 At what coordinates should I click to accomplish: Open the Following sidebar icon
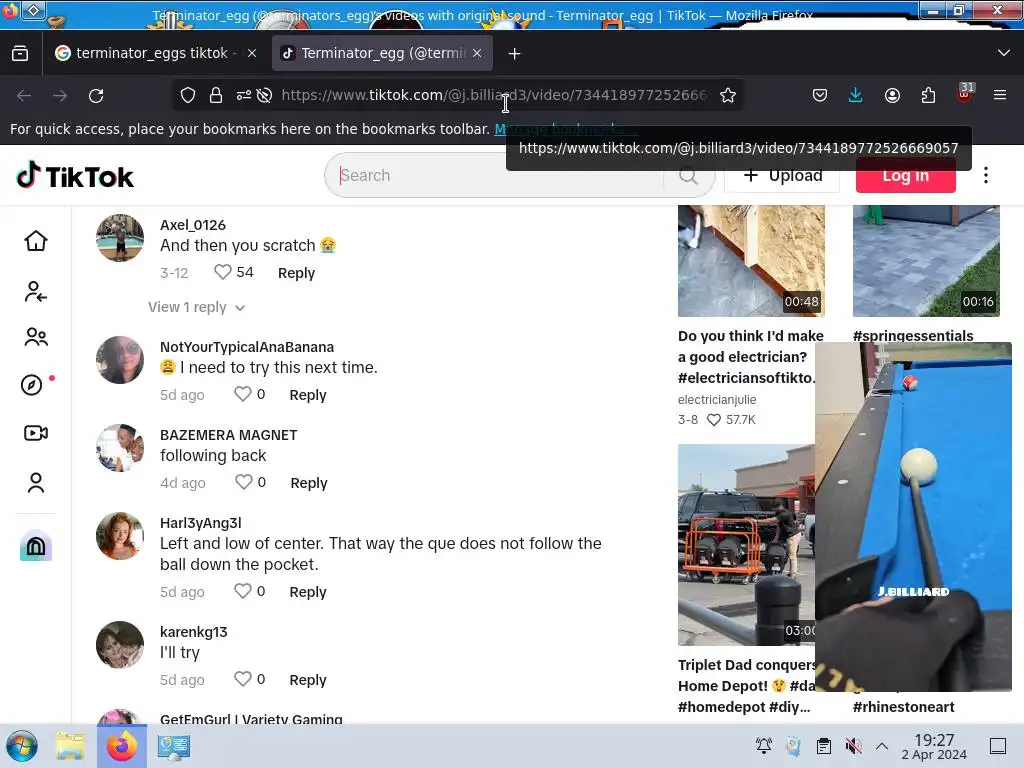click(x=35, y=291)
